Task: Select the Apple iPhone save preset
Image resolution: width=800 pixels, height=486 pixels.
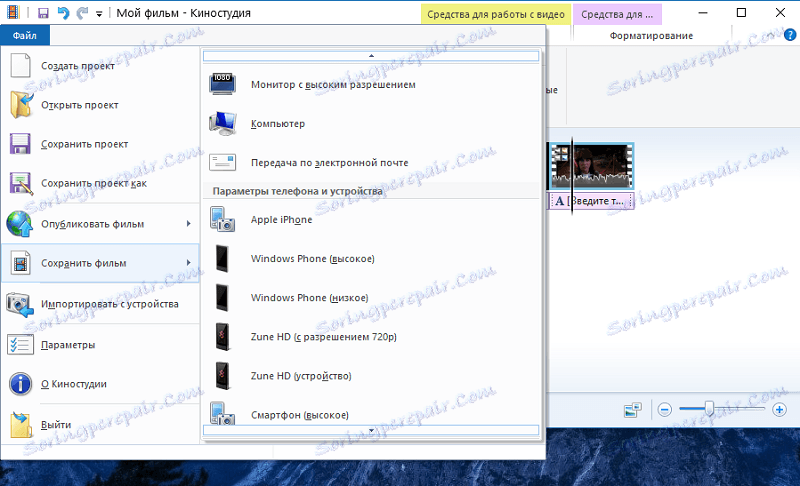Action: coord(371,220)
